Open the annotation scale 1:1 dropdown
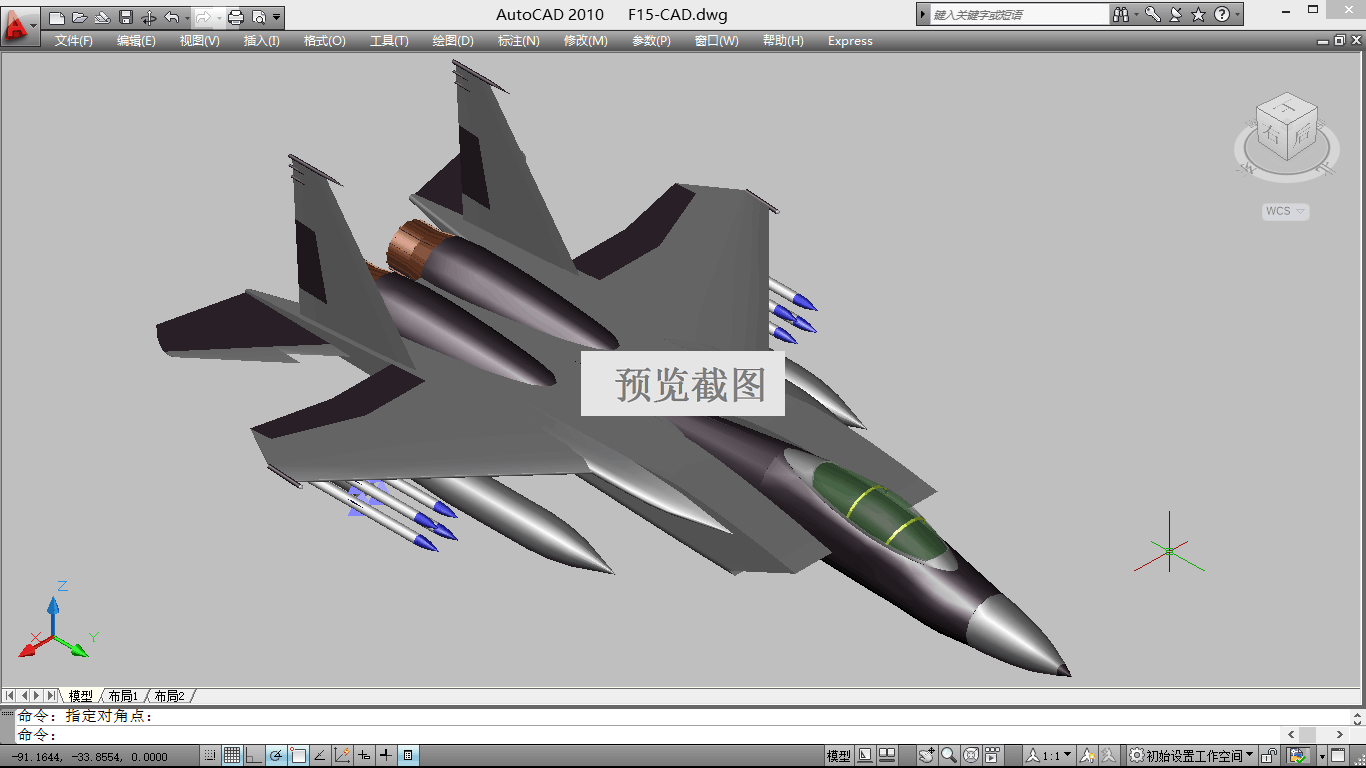 tap(1048, 756)
